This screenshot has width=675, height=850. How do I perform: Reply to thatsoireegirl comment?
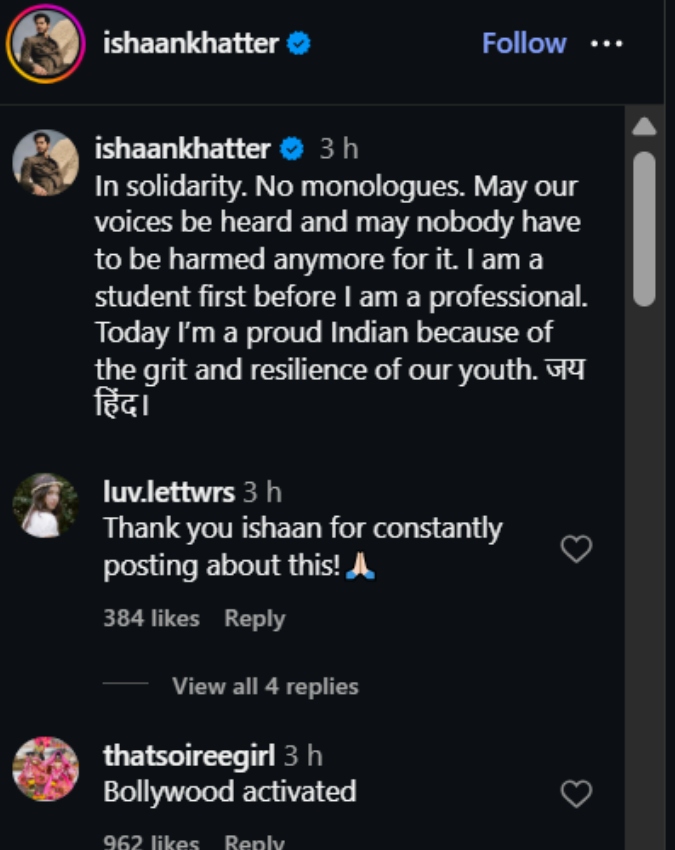tap(254, 842)
